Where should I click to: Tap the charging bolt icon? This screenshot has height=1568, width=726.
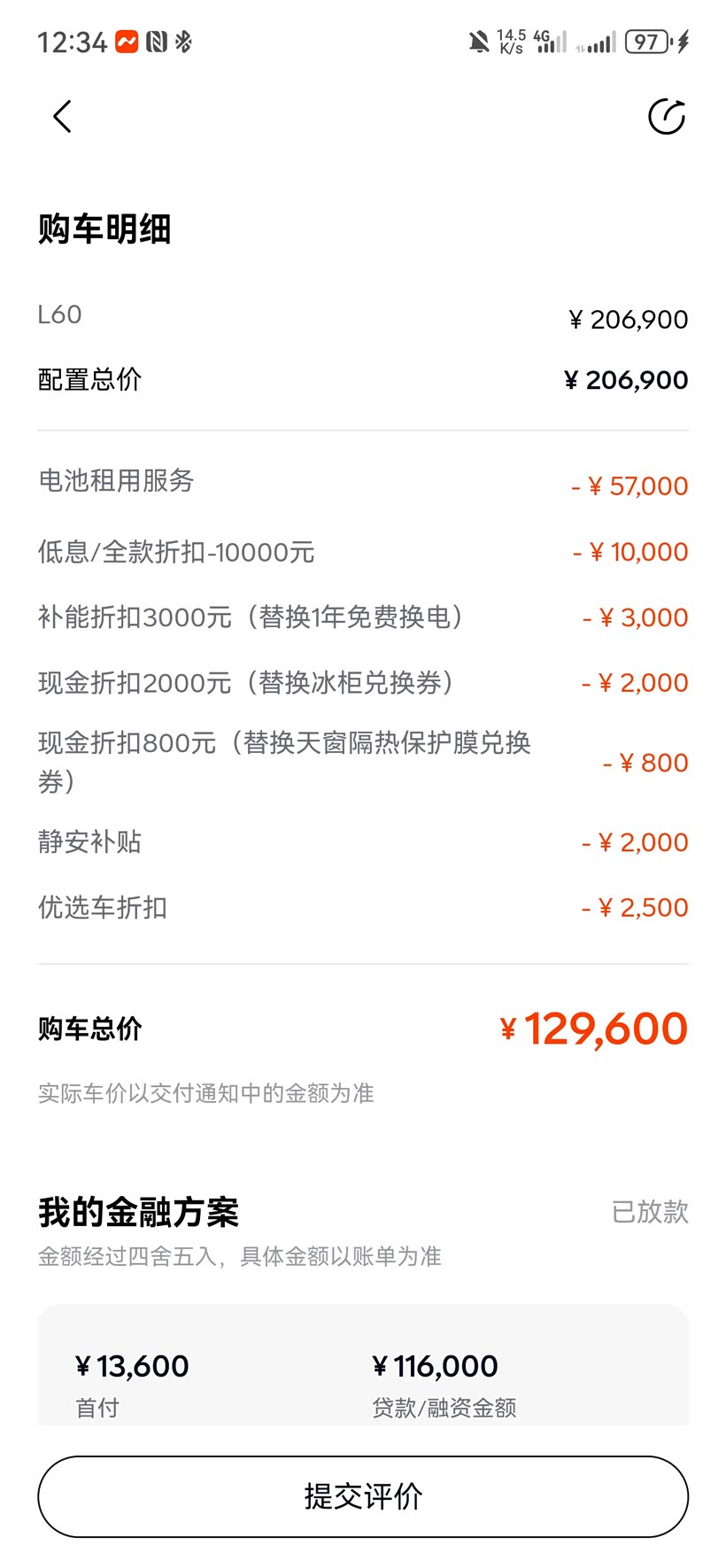683,42
